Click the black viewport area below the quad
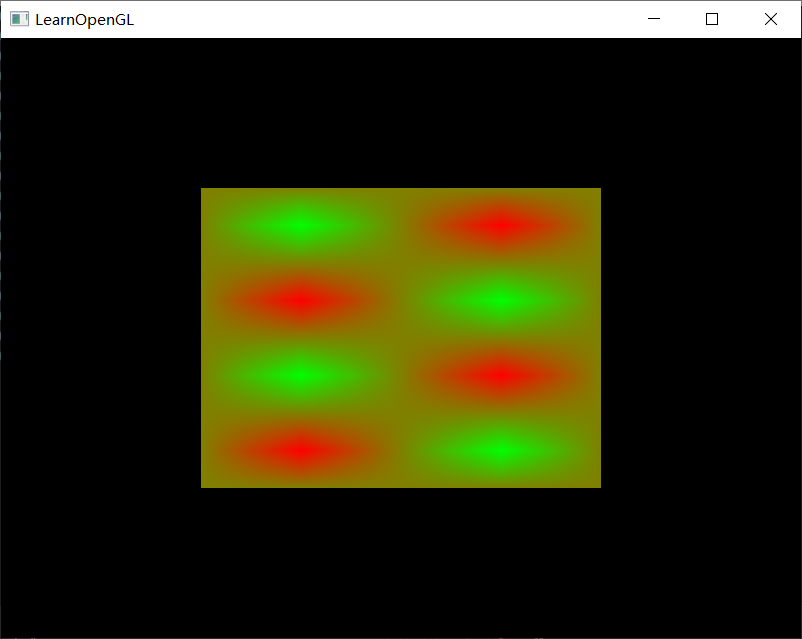The height and width of the screenshot is (639, 802). [x=400, y=560]
